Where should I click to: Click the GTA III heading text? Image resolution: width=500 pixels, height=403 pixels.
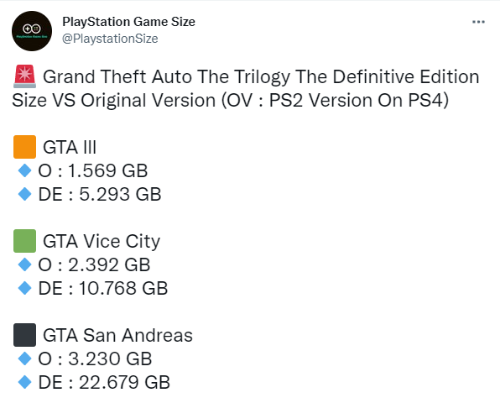70,147
